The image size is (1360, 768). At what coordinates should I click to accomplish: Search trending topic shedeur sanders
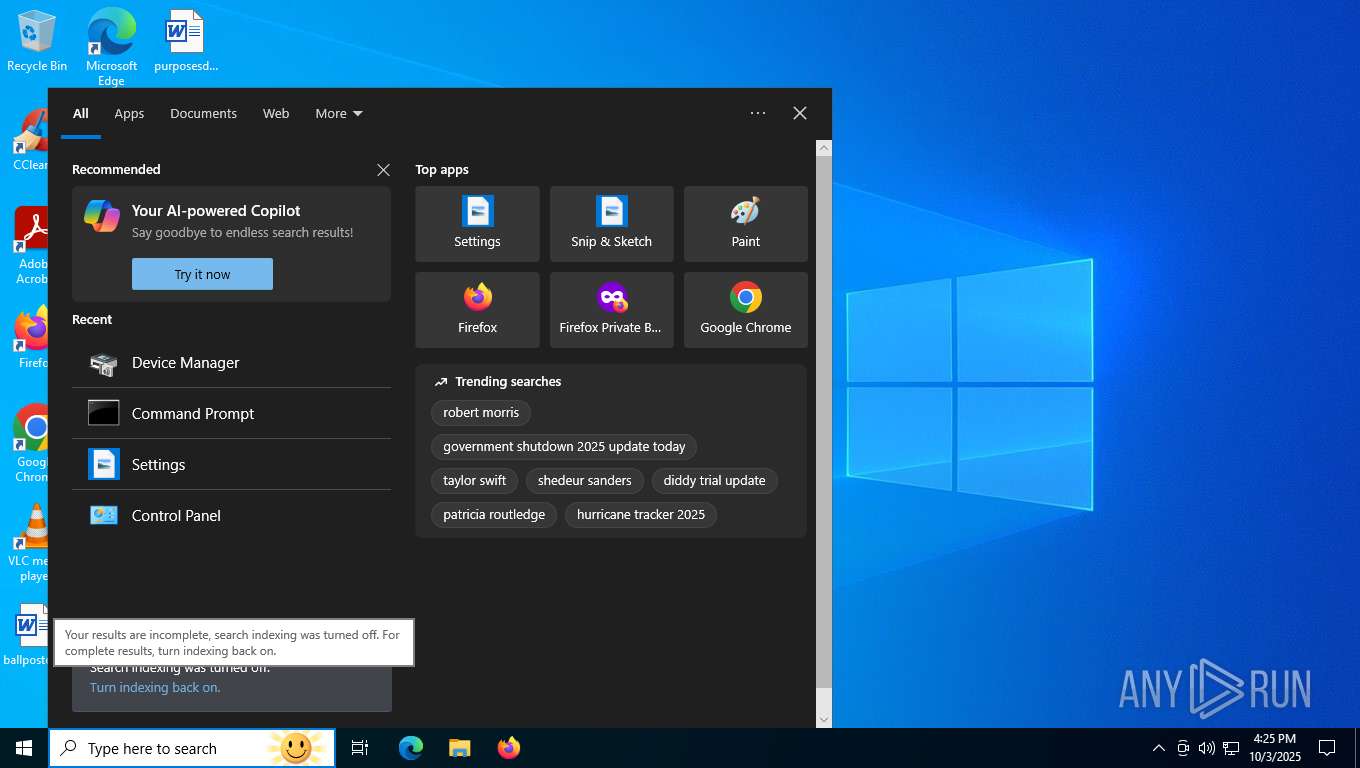pos(585,481)
